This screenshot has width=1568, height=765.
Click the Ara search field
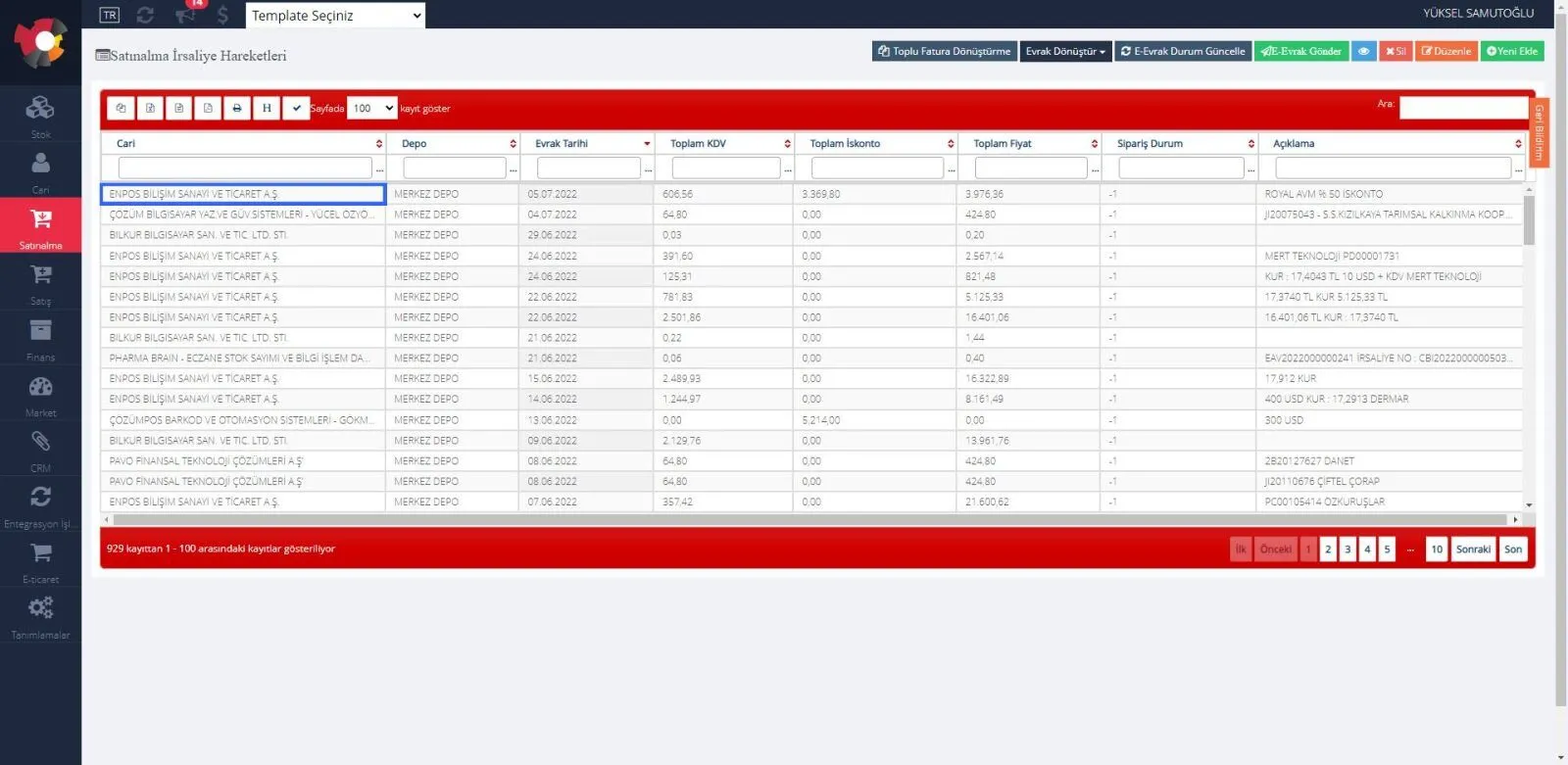click(x=1463, y=108)
